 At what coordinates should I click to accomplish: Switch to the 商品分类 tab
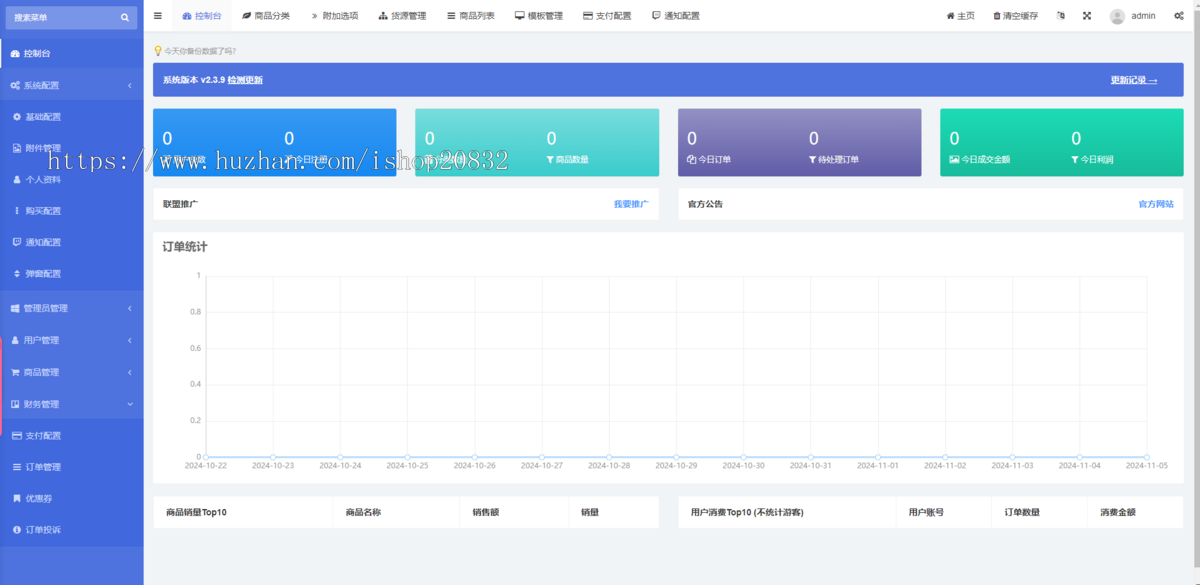(266, 16)
